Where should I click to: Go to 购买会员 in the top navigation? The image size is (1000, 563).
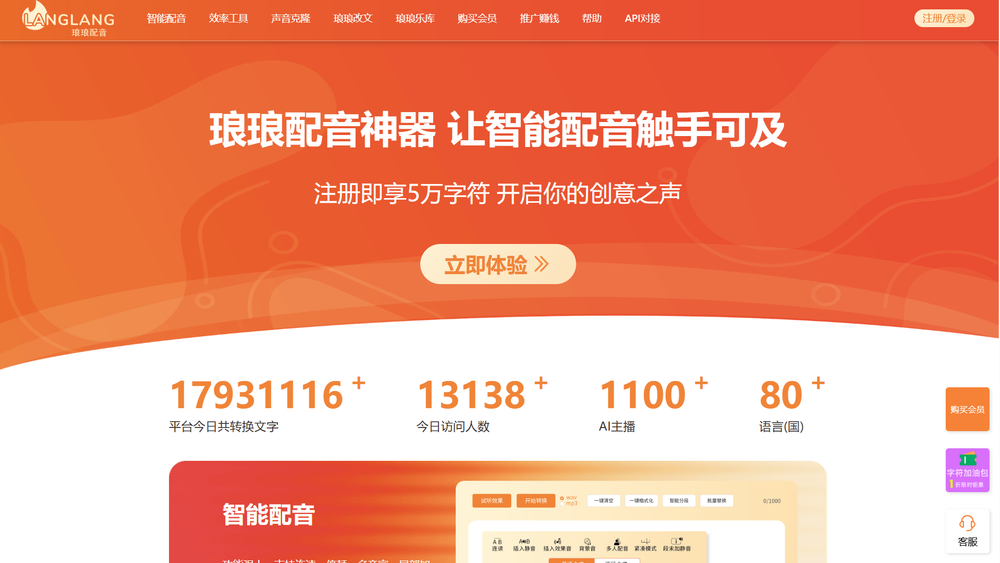pyautogui.click(x=477, y=18)
